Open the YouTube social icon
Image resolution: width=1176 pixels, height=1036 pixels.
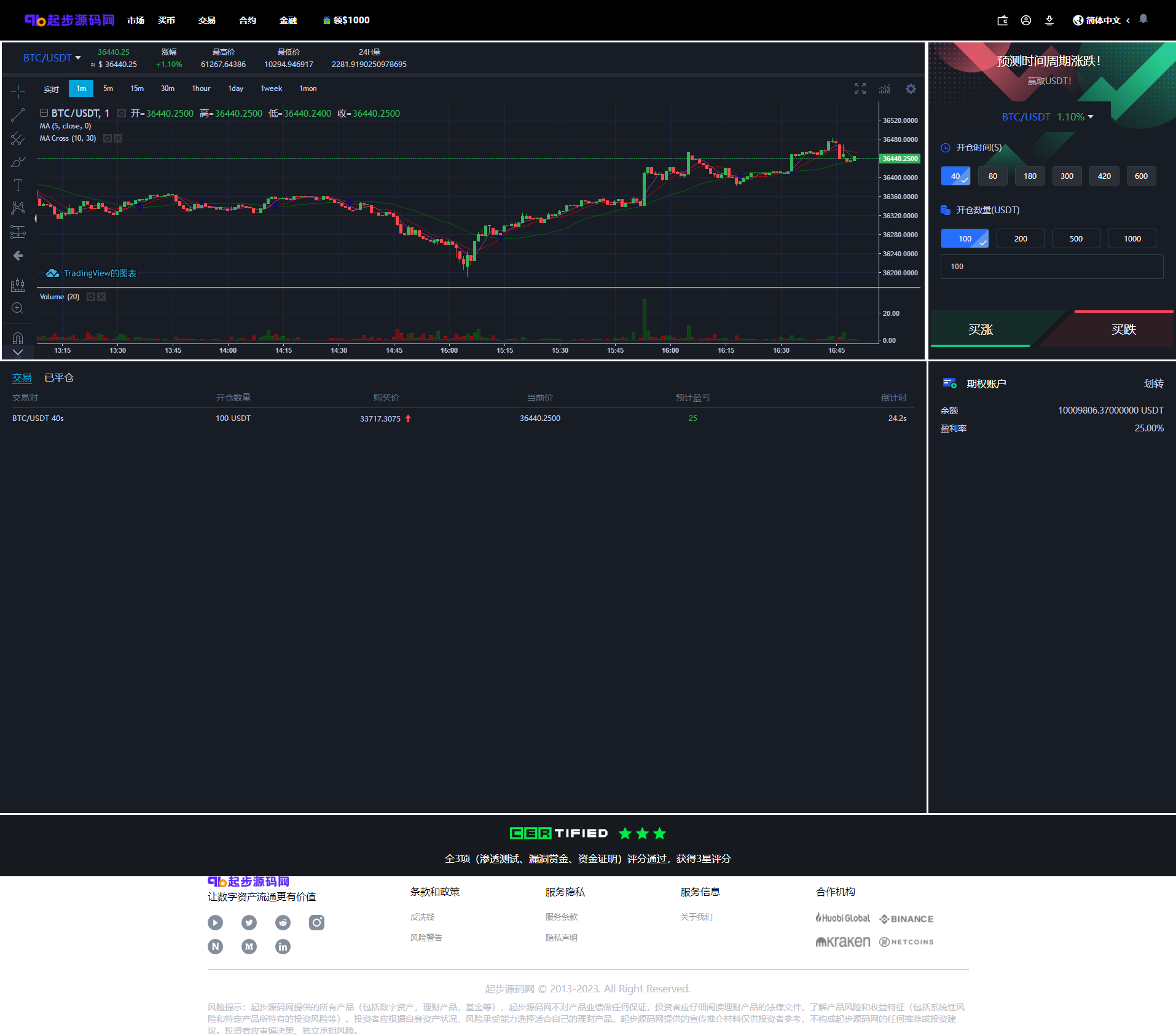215,922
